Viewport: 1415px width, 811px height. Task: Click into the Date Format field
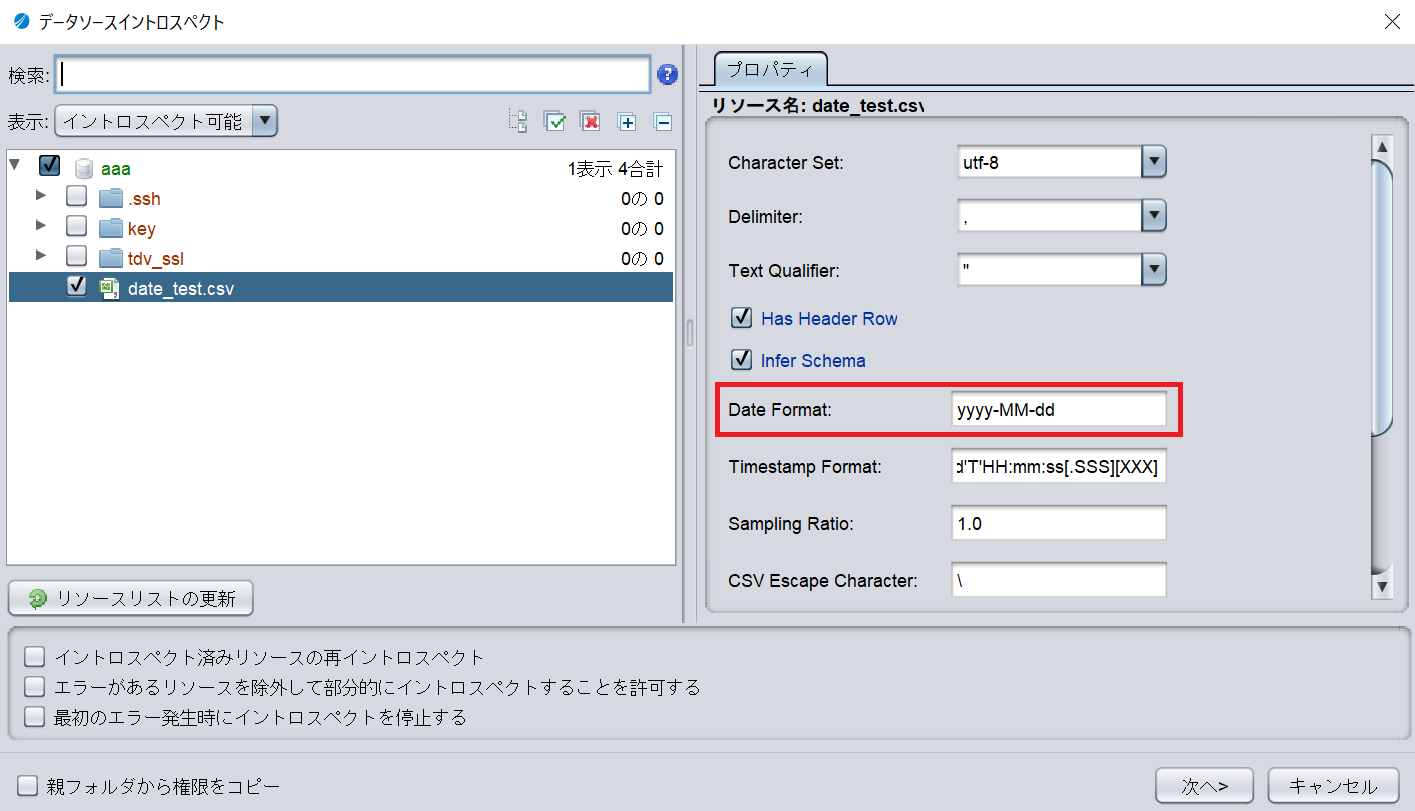(1058, 409)
